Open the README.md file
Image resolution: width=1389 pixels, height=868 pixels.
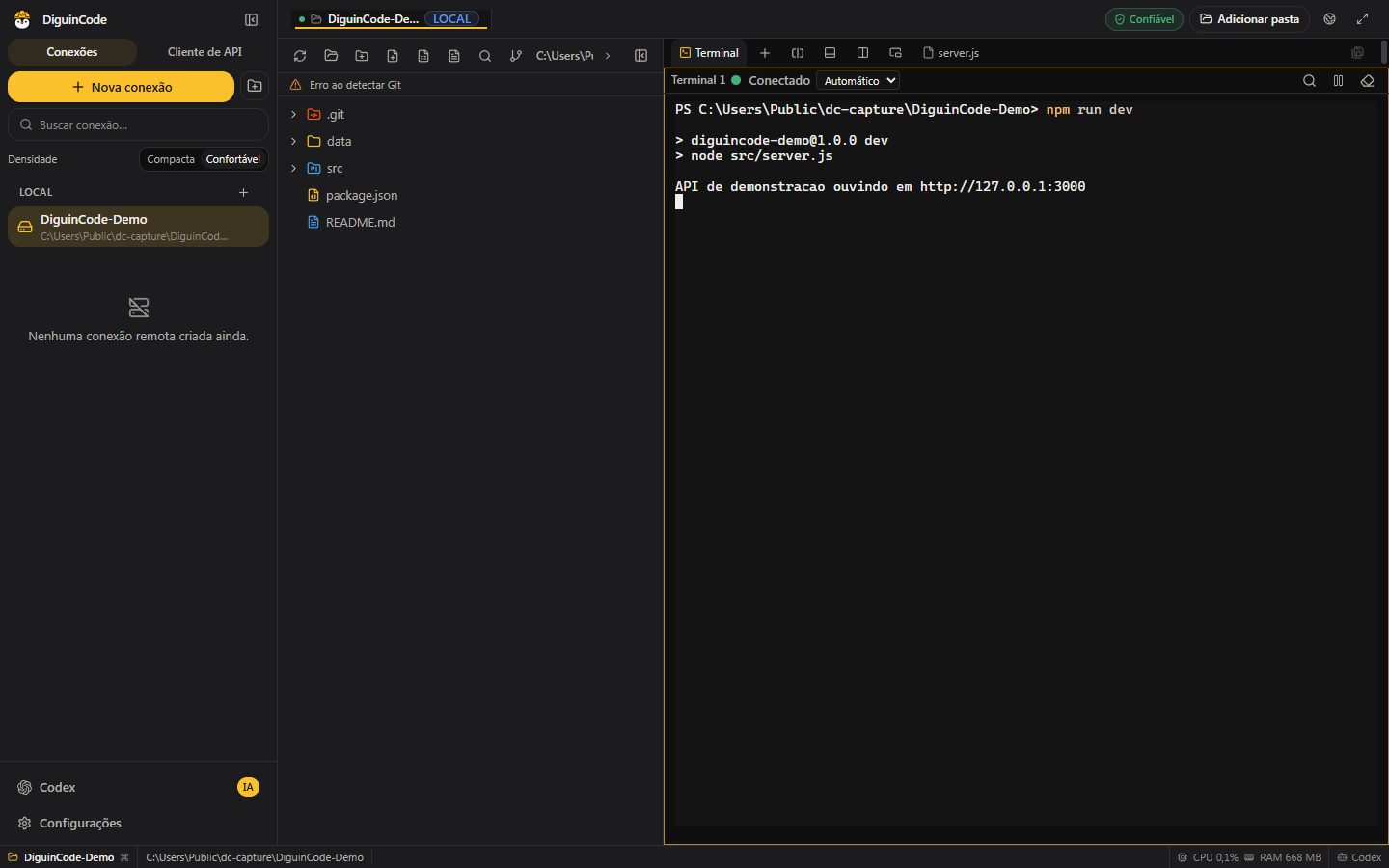point(360,222)
